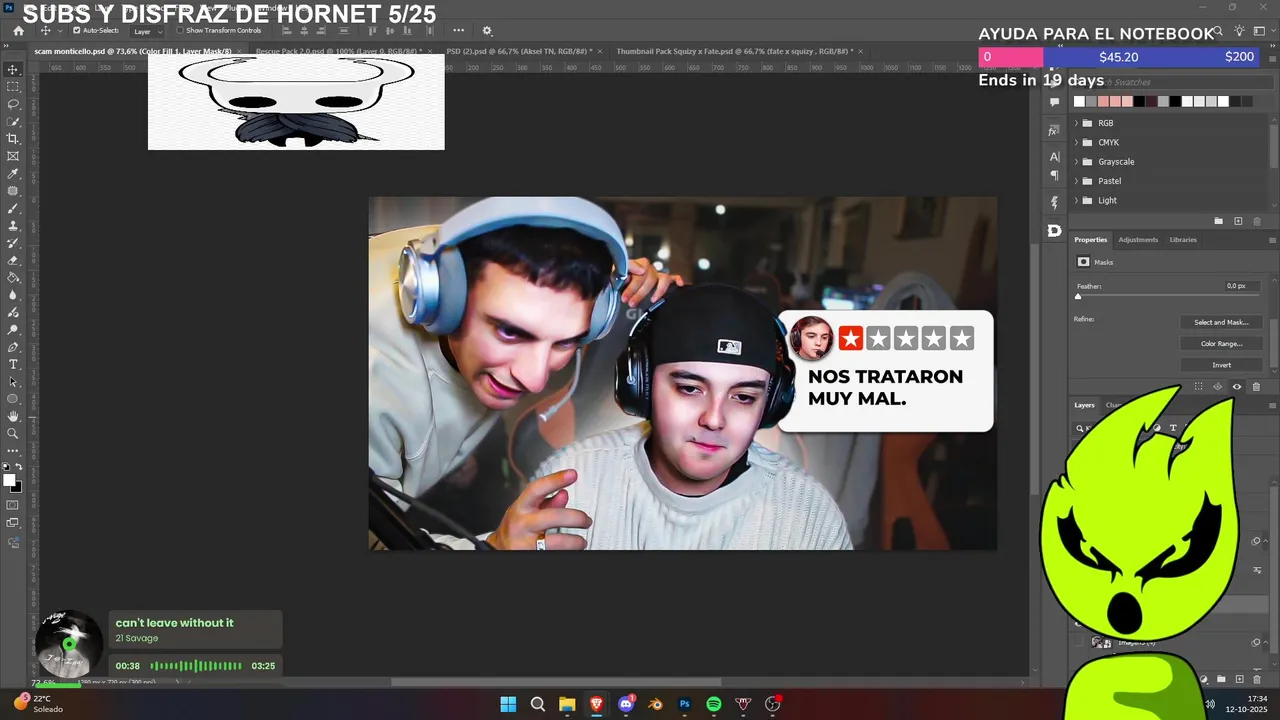Switch to Thumbnail Pack Squizy x Fate tab
Viewport: 1280px width, 720px height.
[x=737, y=51]
